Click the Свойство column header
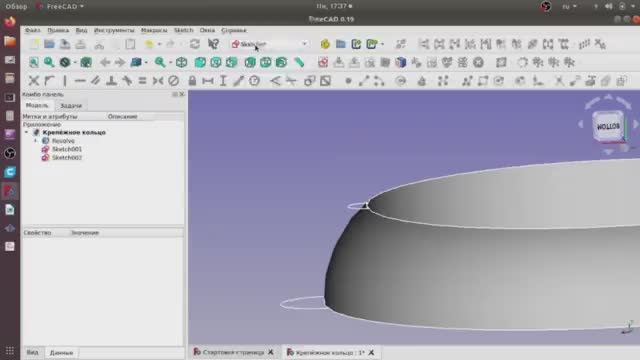Viewport: 640px width, 360px height. 38,233
